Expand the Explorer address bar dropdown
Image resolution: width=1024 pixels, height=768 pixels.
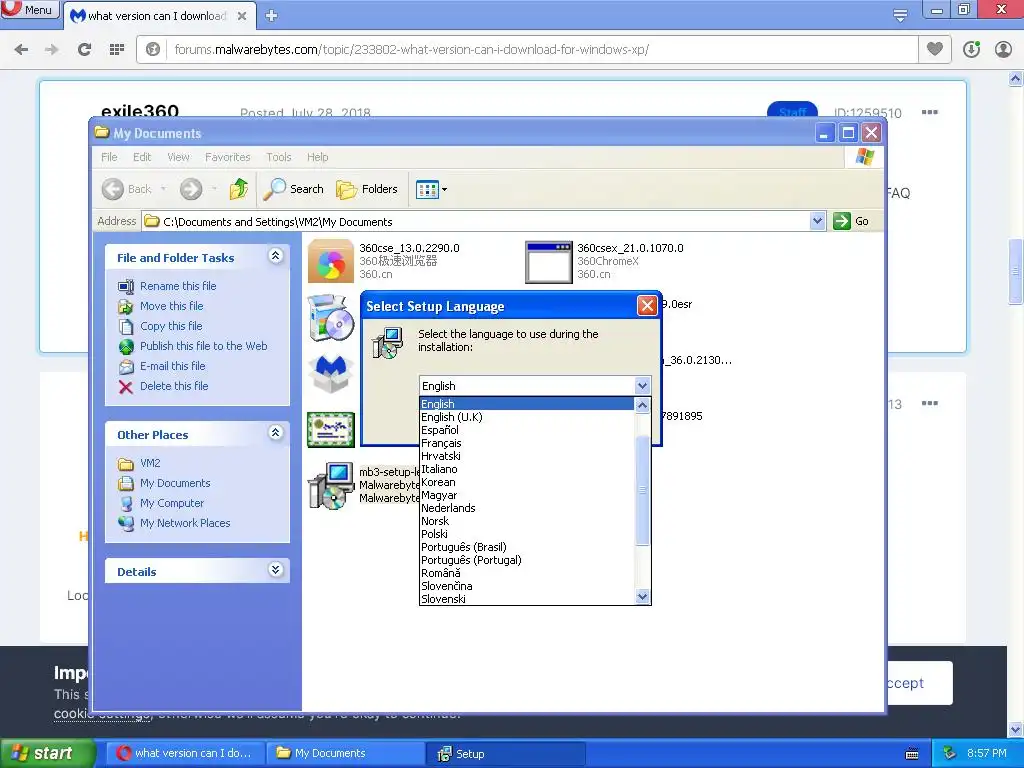coord(817,221)
